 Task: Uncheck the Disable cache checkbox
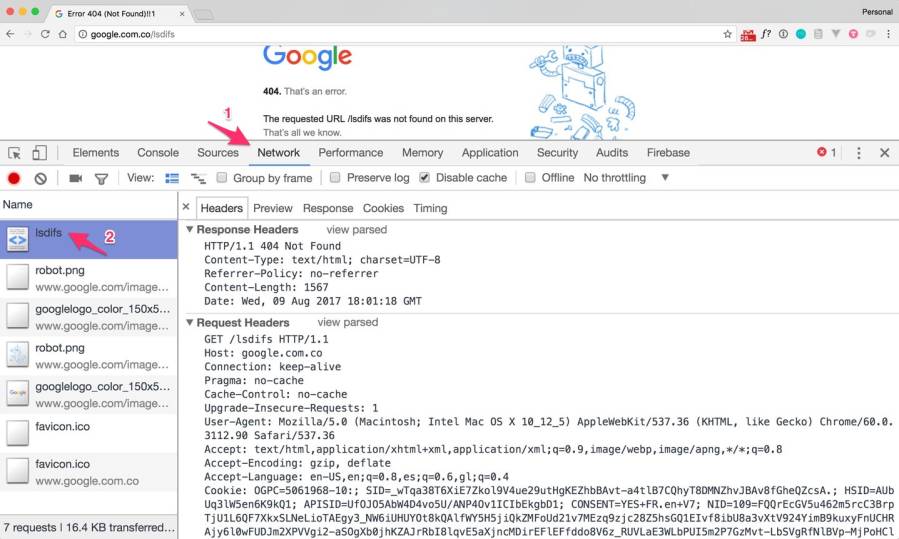coord(424,178)
